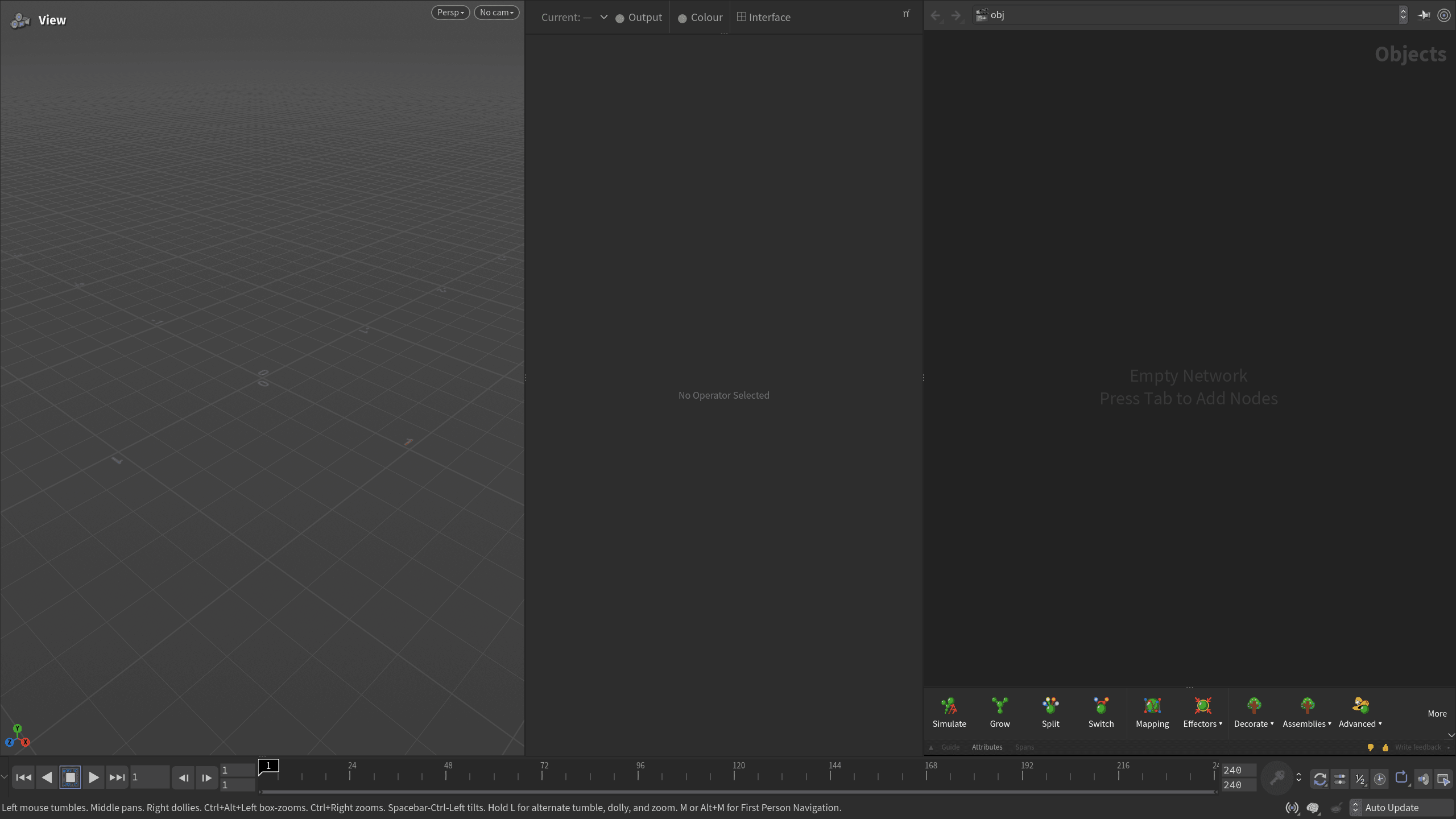Stop playback
This screenshot has width=1456, height=819.
[71, 777]
